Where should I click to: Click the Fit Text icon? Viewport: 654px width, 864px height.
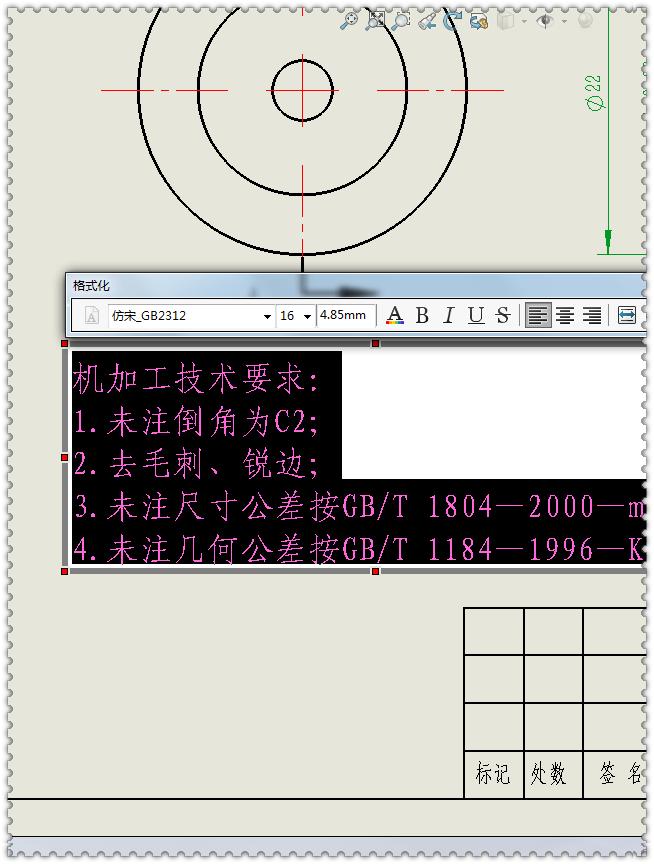click(627, 316)
